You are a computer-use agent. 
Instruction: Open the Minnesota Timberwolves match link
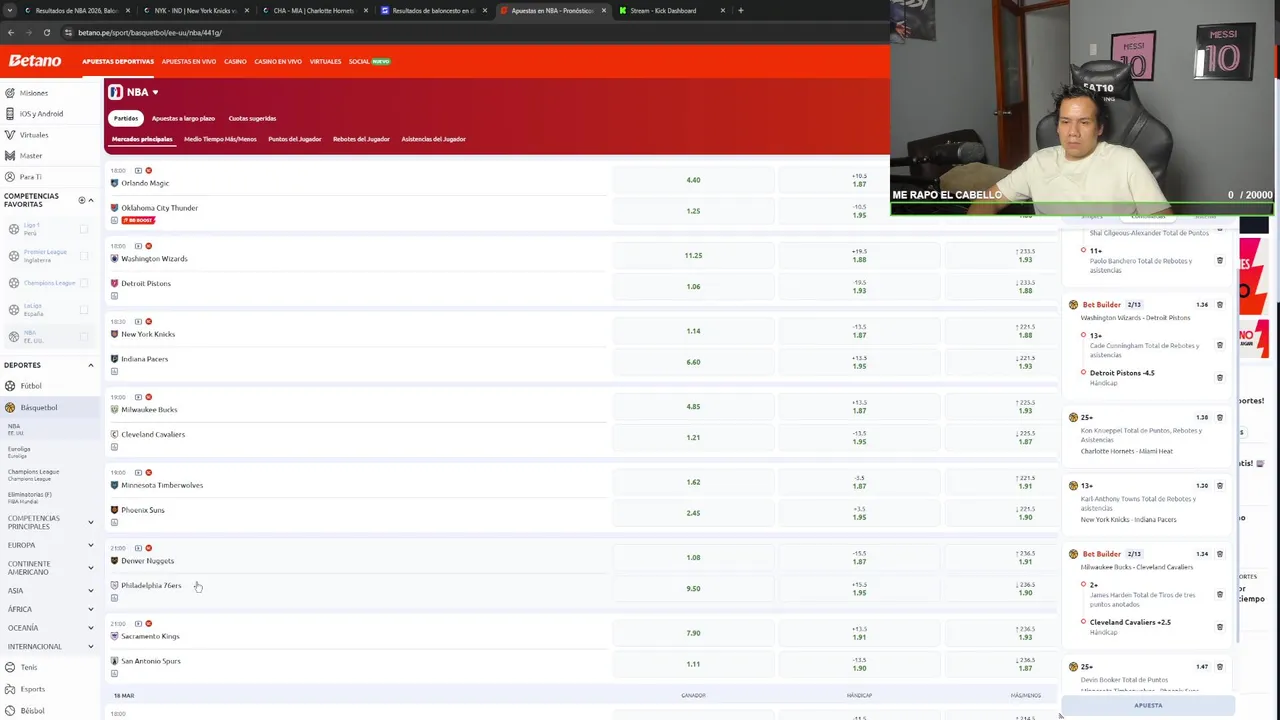point(162,485)
